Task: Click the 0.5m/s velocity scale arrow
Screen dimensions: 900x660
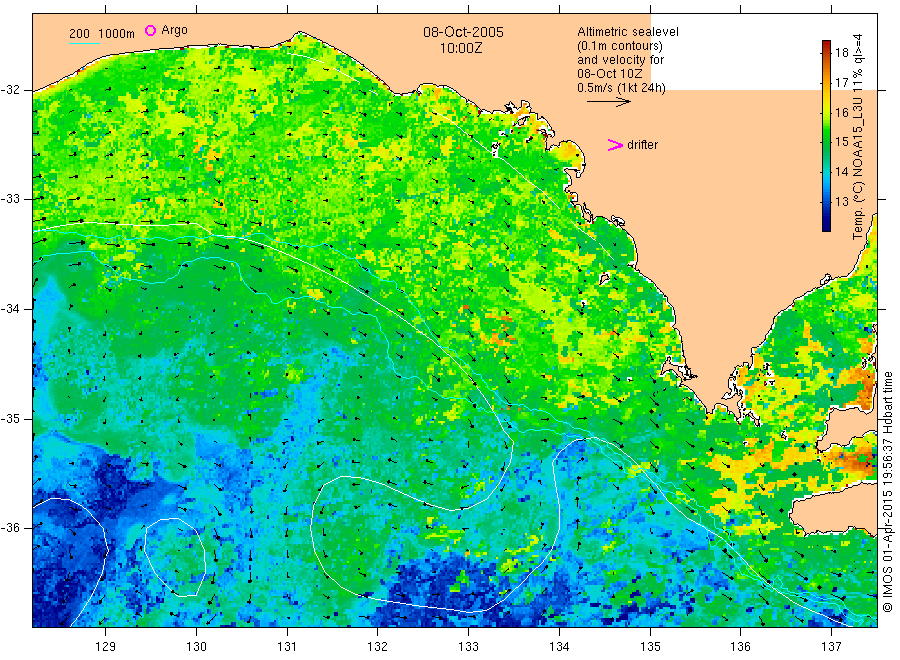Action: (x=609, y=102)
